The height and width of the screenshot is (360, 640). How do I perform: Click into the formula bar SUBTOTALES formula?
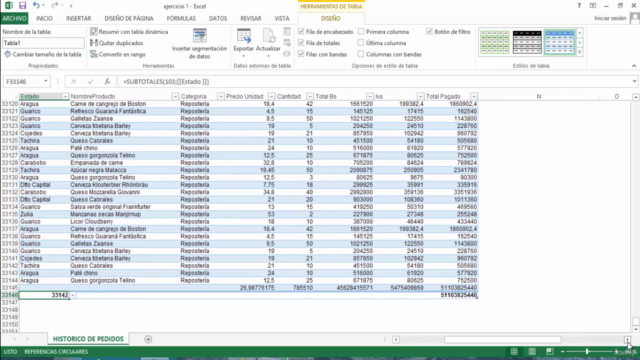[166, 82]
